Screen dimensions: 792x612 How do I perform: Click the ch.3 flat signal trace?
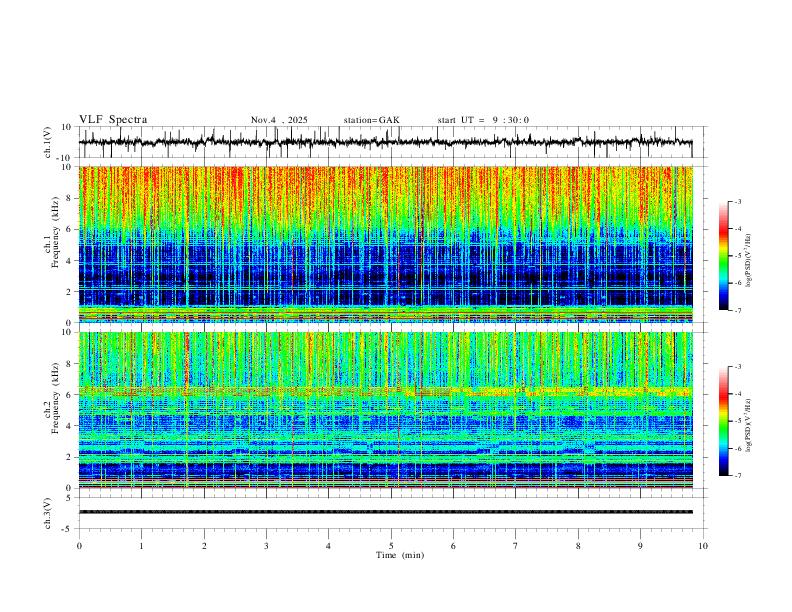(385, 512)
